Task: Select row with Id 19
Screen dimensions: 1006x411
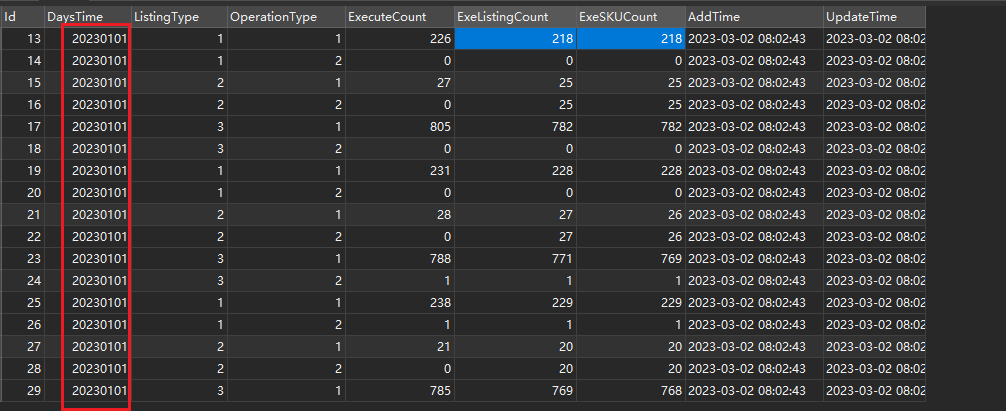Action: tap(463, 171)
